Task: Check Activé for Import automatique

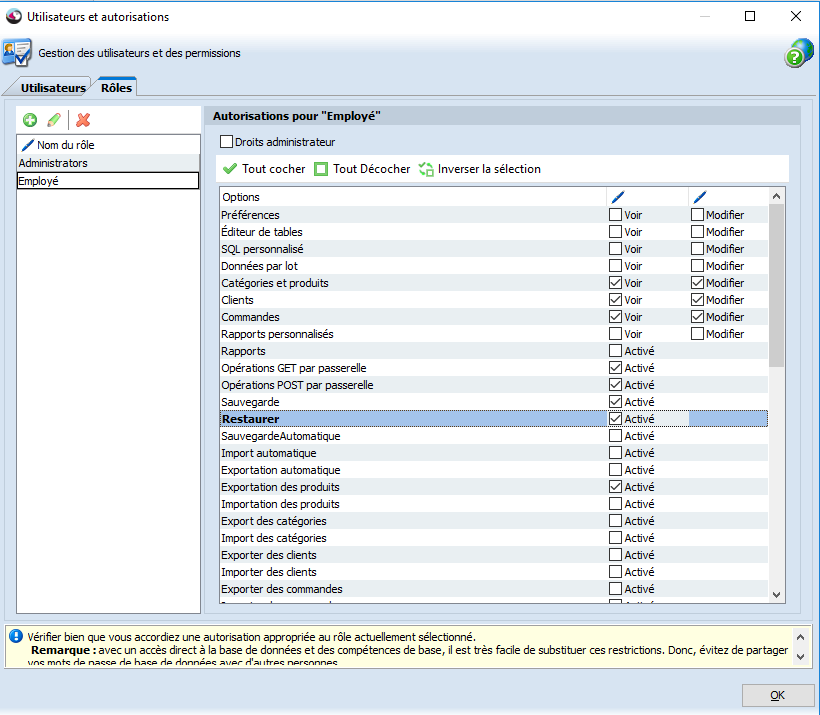Action: [x=616, y=453]
